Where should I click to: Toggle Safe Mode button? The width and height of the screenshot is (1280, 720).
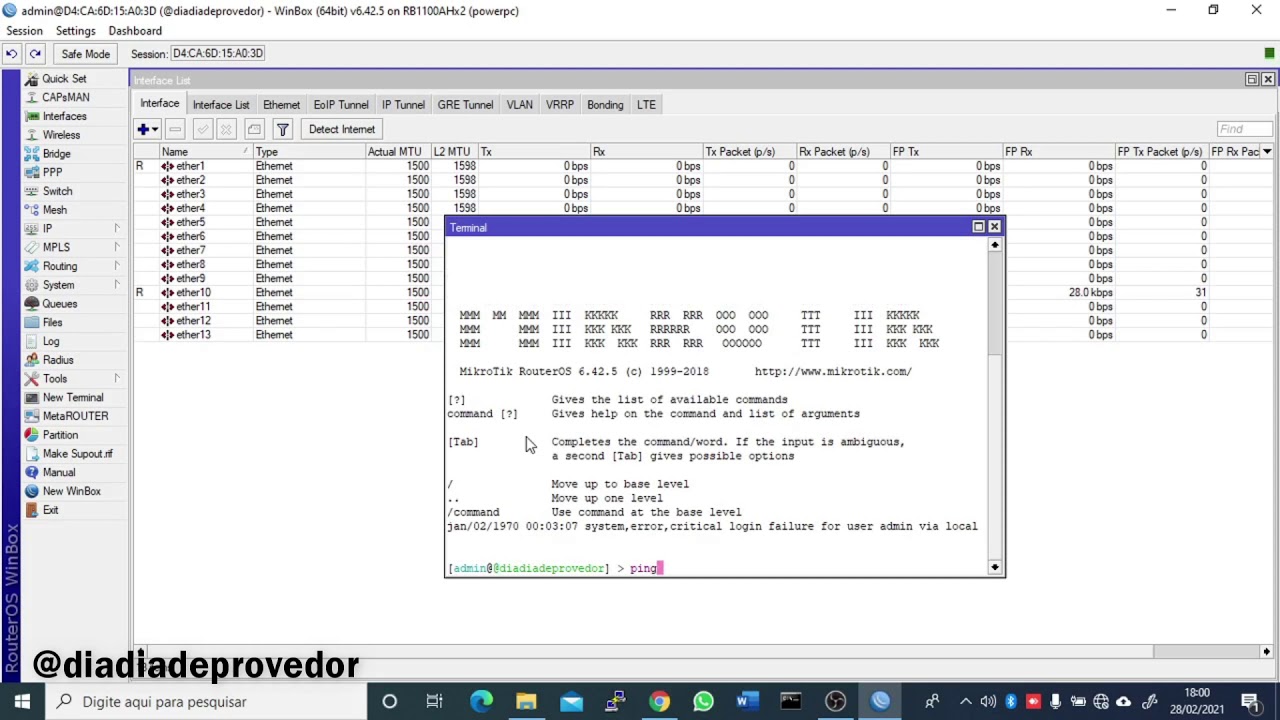coord(85,54)
